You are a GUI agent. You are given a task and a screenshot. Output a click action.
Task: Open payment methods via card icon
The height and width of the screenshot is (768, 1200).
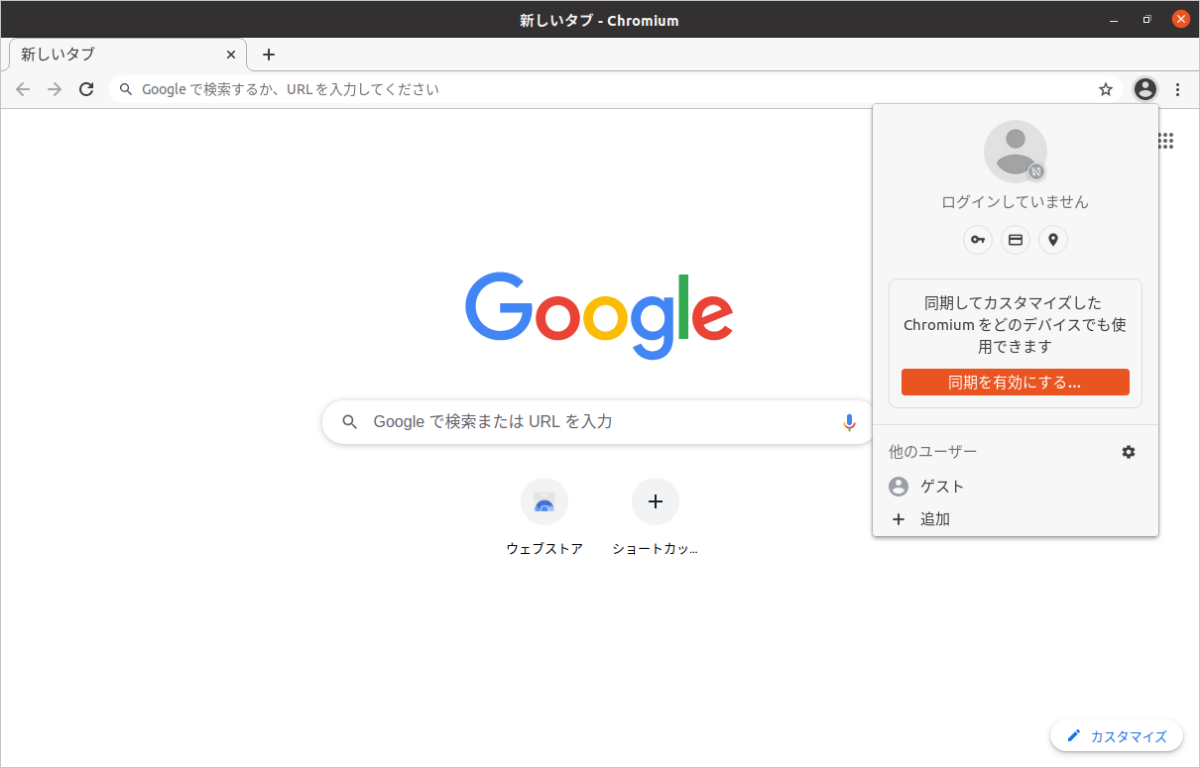point(1015,240)
